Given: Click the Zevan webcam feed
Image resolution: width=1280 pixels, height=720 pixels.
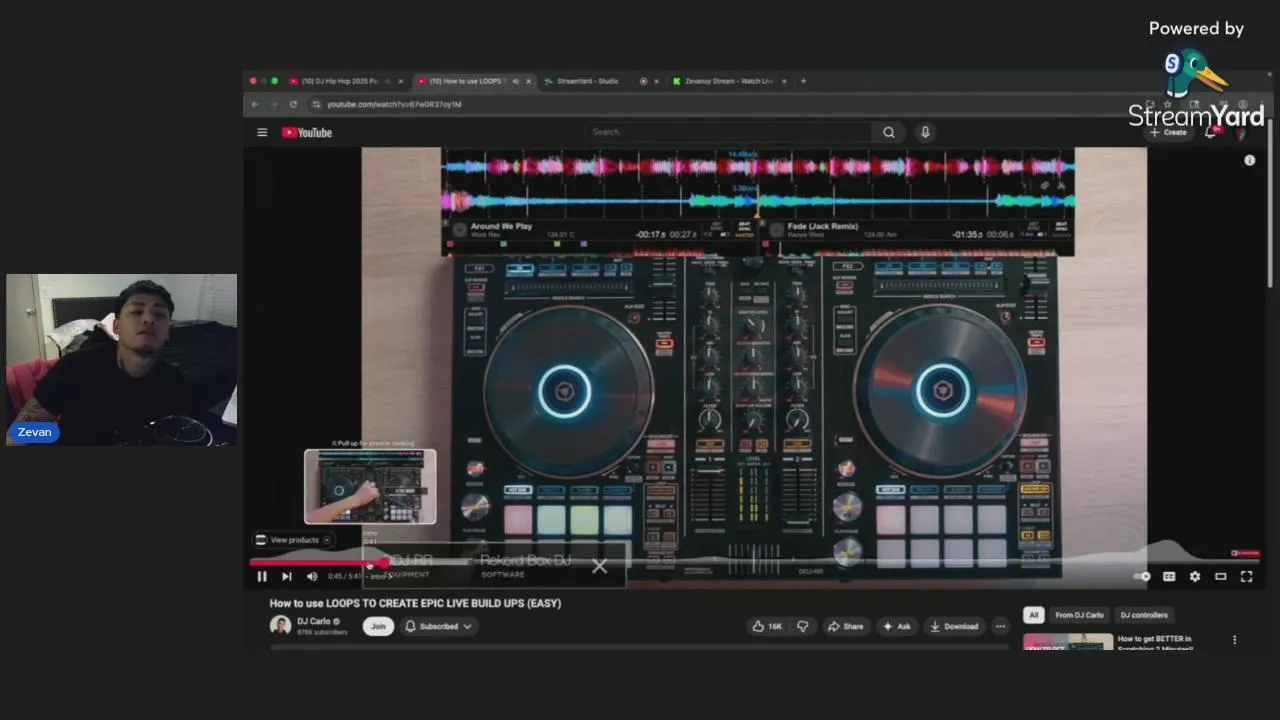Looking at the screenshot, I should coord(121,360).
